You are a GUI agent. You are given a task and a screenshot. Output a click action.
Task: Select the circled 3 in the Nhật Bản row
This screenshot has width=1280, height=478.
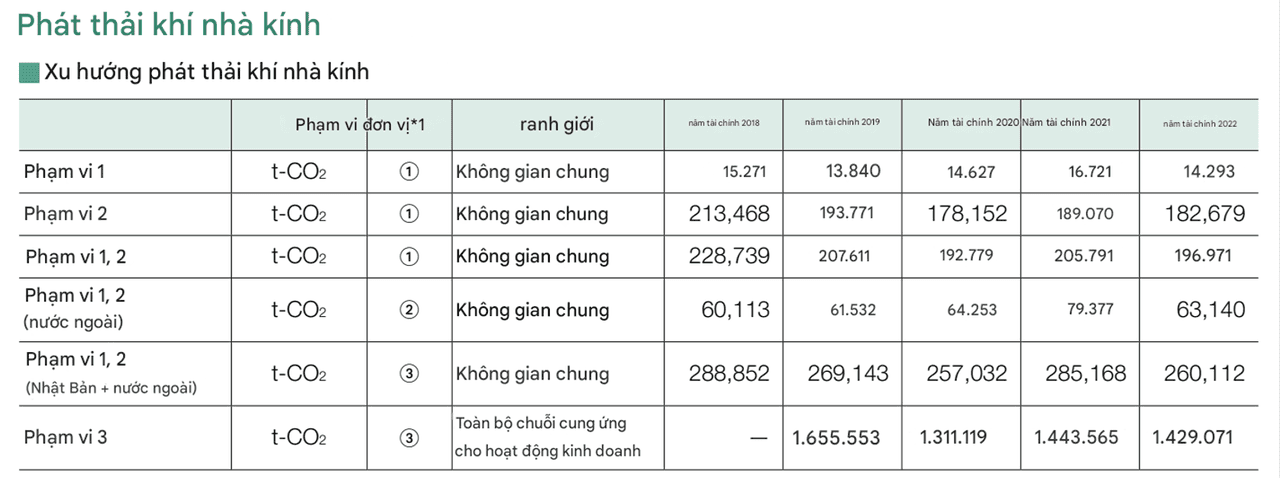click(408, 374)
